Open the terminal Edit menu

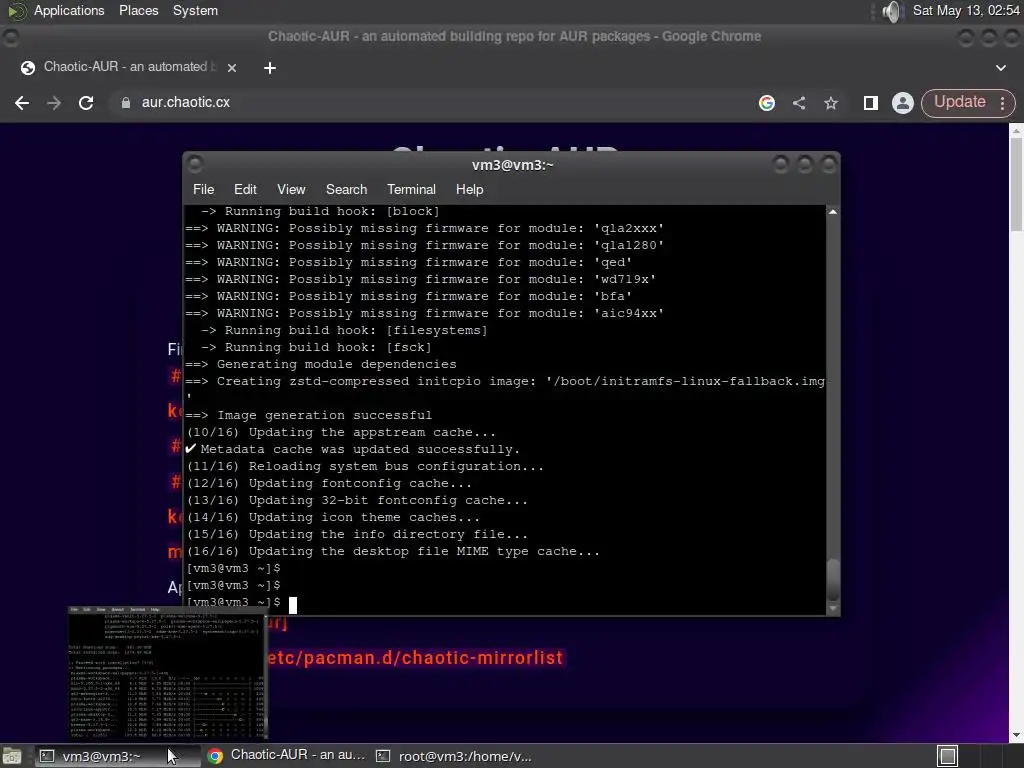tap(245, 189)
